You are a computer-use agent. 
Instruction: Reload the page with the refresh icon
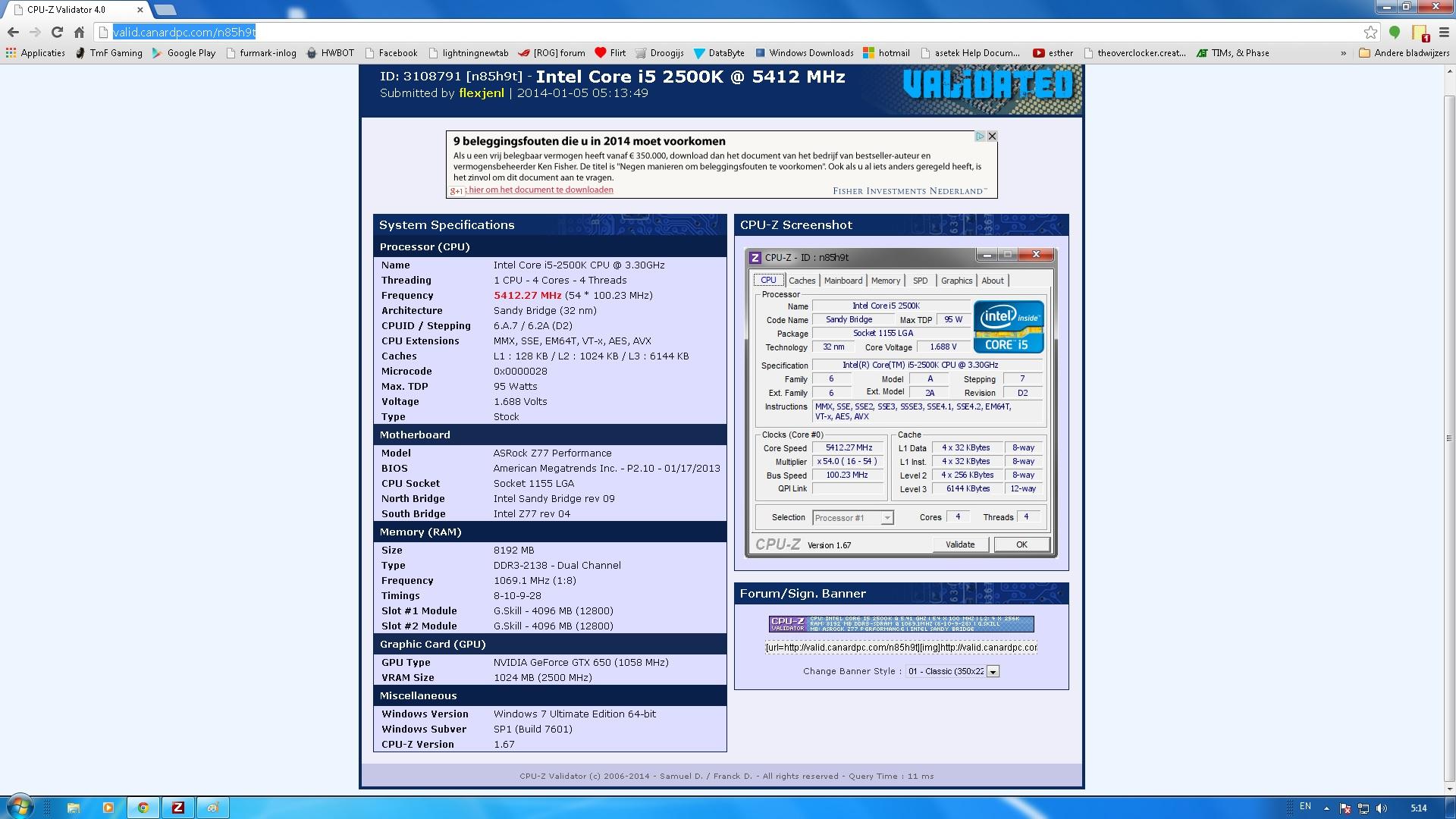click(x=57, y=32)
